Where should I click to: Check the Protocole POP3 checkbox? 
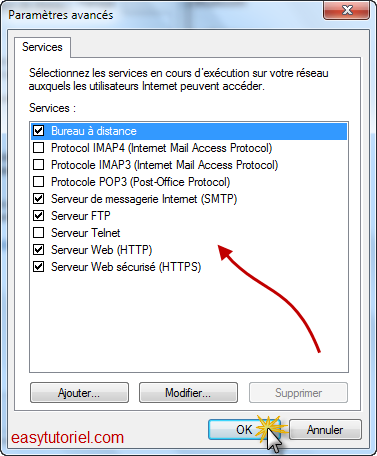(39, 182)
